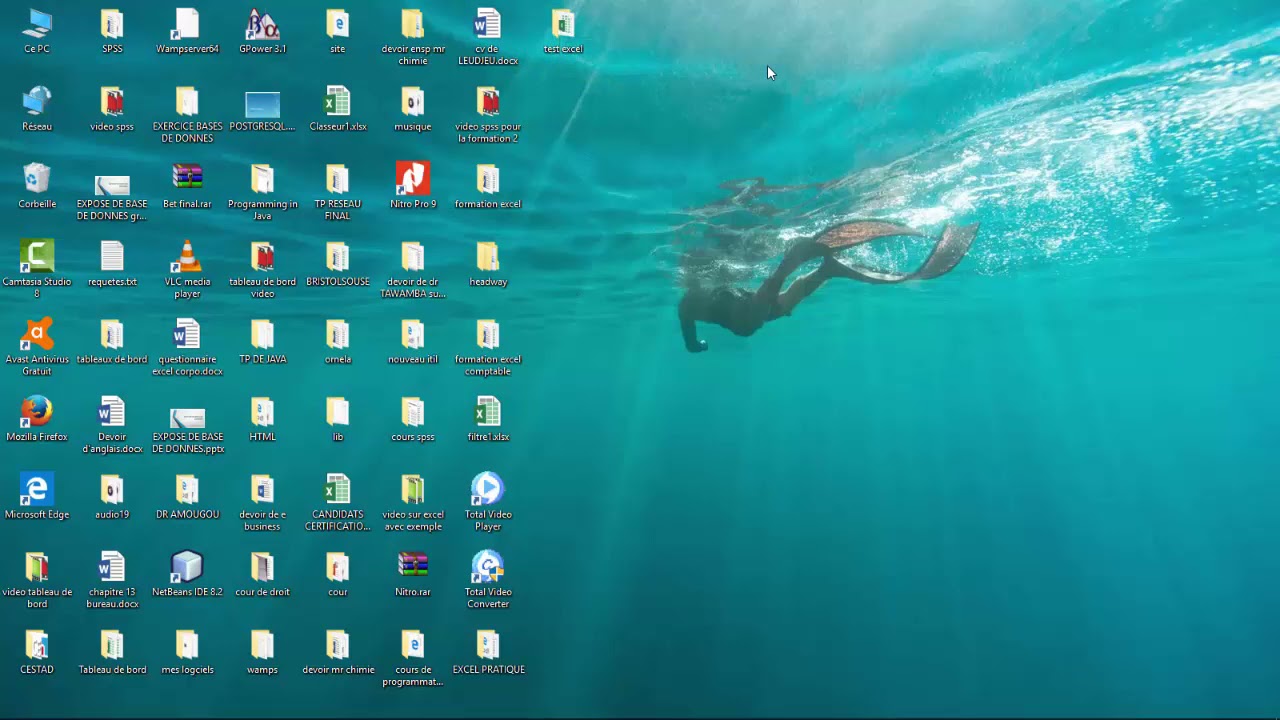1280x720 pixels.
Task: Launch Microsoft Edge shortcut
Action: tap(37, 496)
